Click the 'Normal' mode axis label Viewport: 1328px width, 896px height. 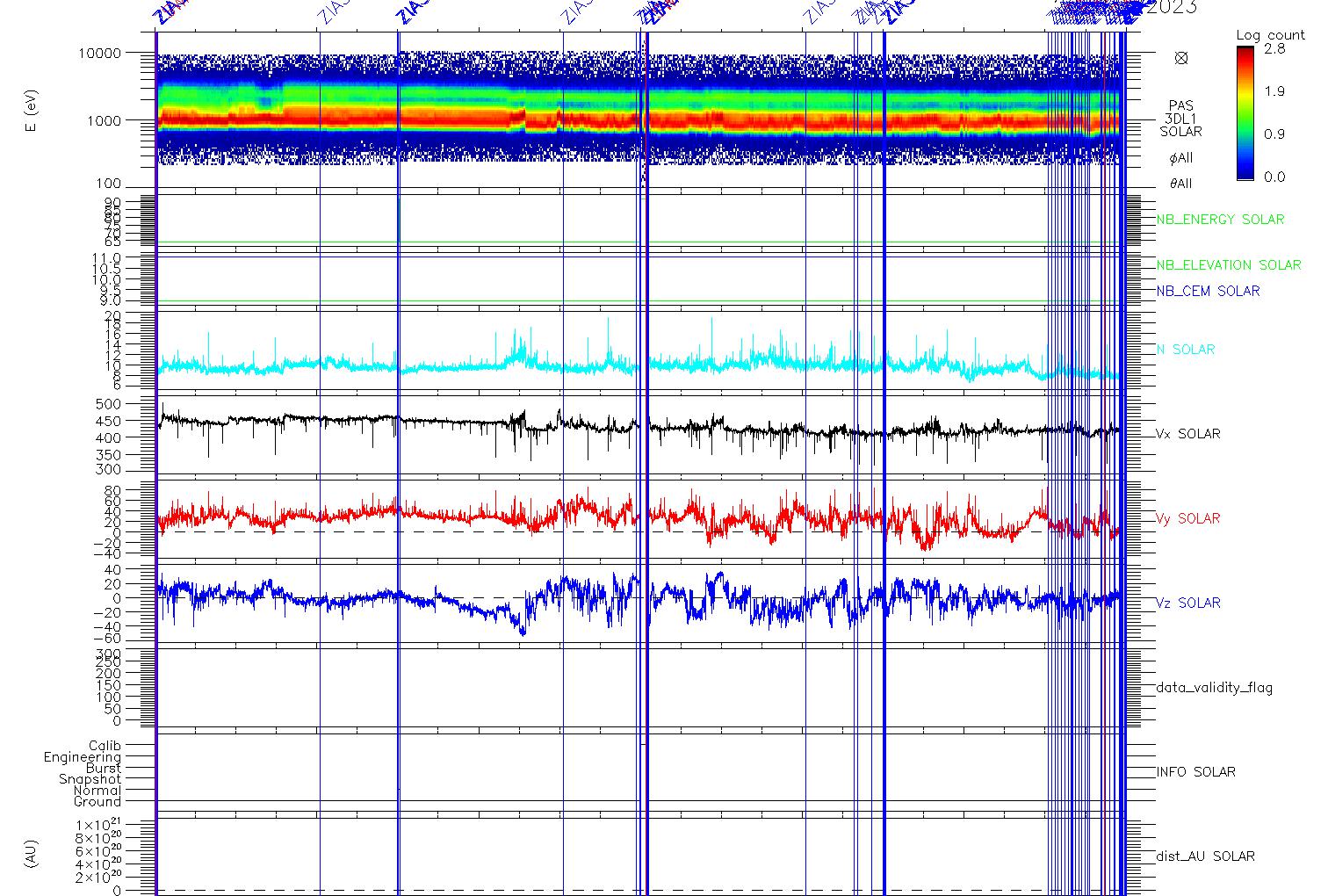97,791
